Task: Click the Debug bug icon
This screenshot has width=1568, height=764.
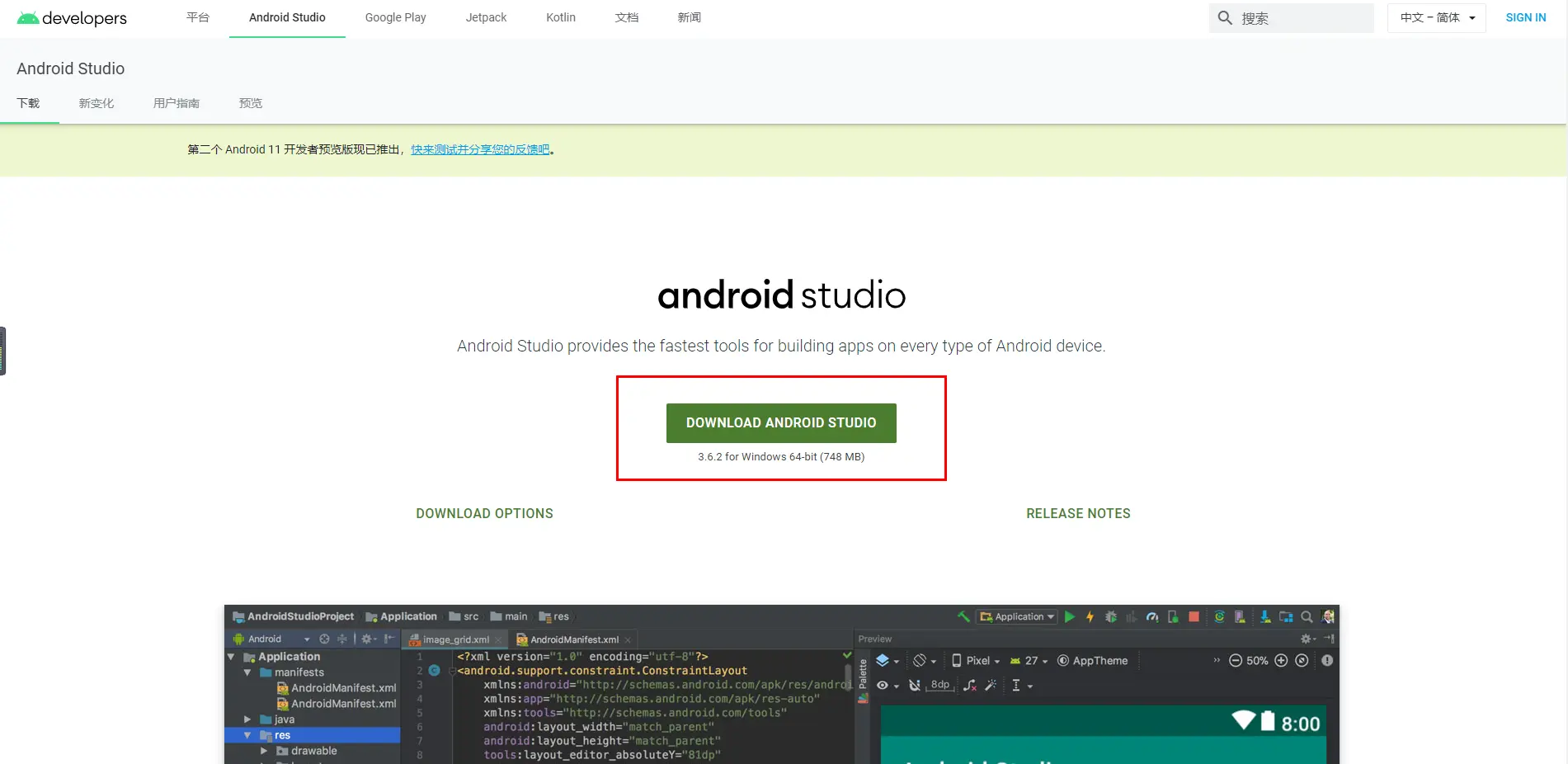Action: tap(1111, 616)
